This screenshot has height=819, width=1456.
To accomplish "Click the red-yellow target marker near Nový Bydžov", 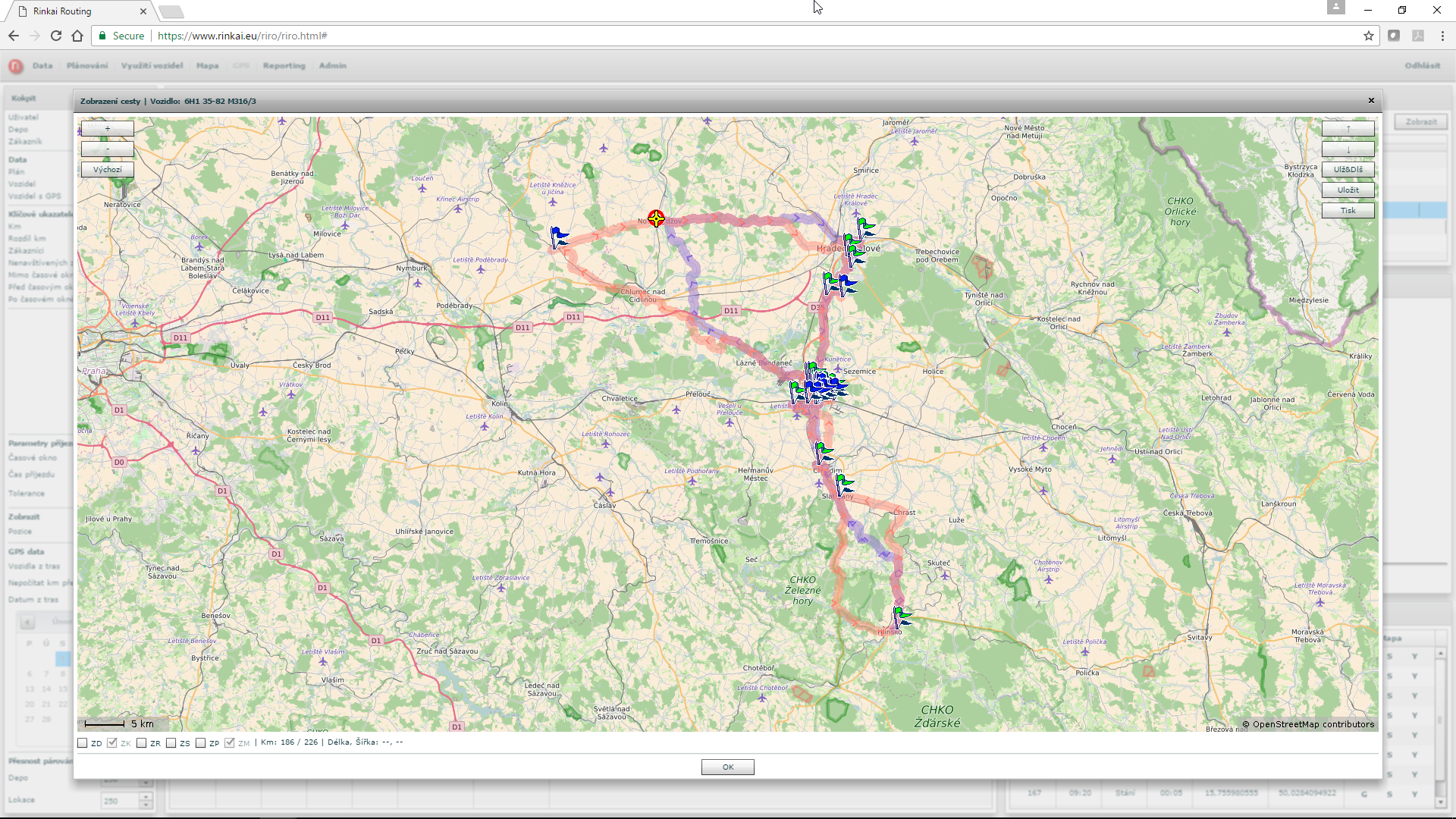I will pyautogui.click(x=656, y=219).
